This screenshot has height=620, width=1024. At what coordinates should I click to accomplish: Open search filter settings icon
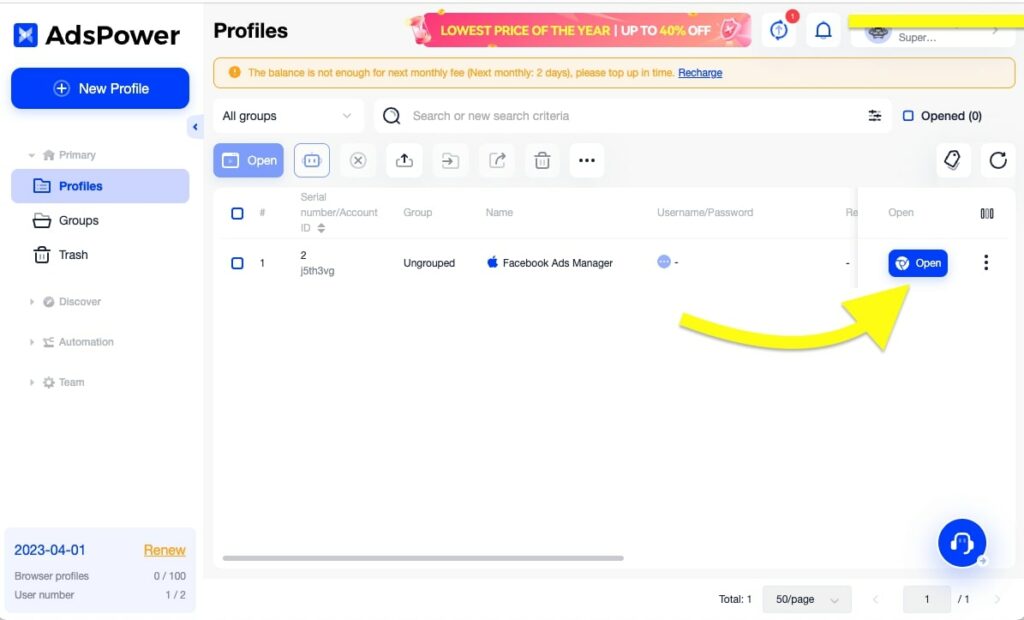[x=874, y=116]
